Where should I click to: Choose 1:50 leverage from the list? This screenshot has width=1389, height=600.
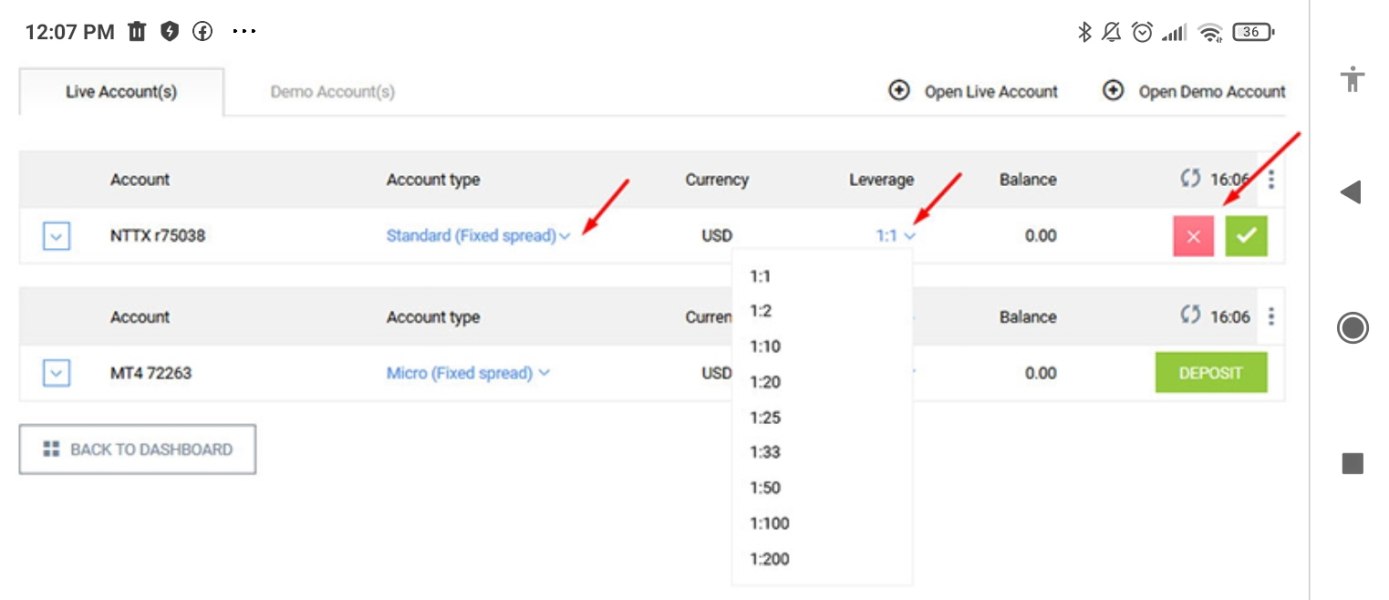[765, 488]
